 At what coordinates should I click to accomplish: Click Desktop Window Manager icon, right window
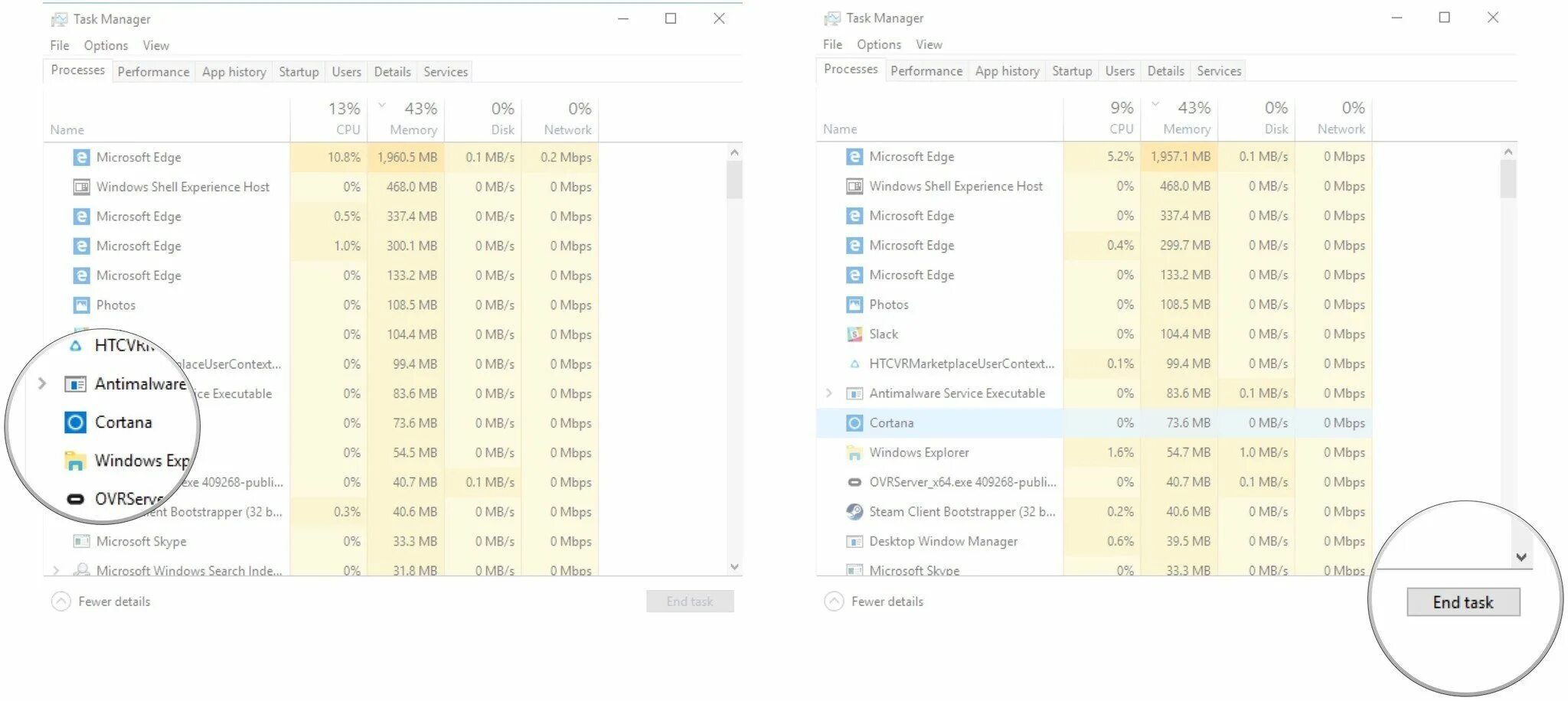point(854,542)
